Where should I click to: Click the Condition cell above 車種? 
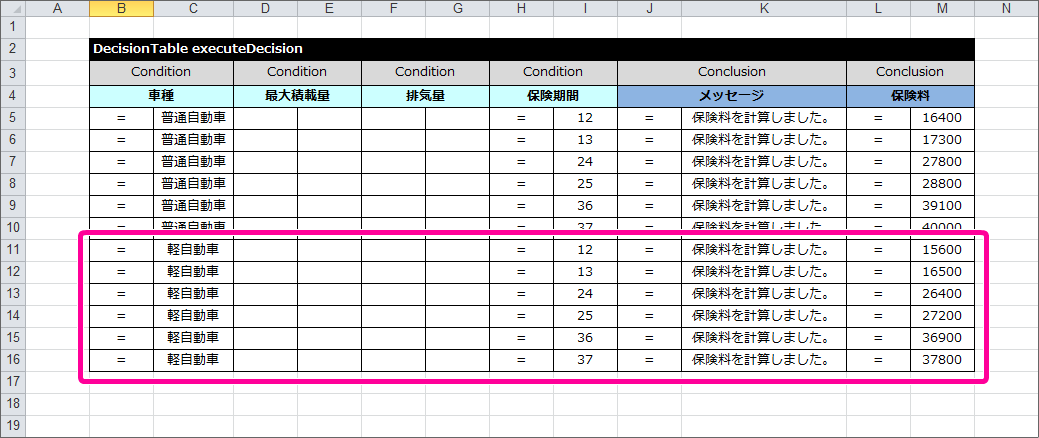(x=161, y=72)
